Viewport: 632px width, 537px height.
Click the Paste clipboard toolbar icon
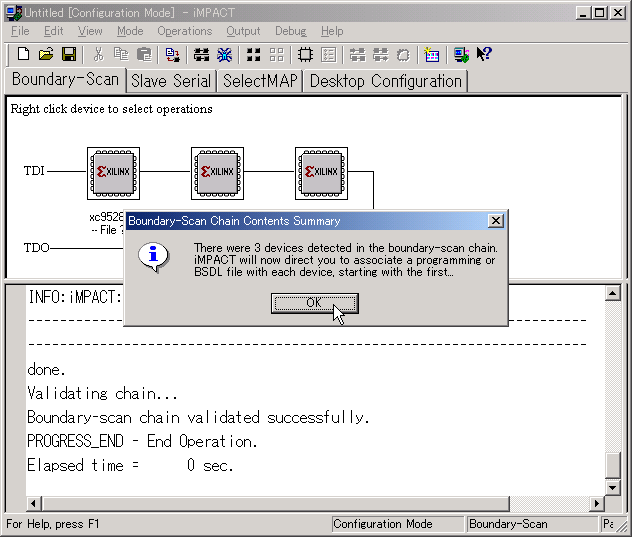click(x=144, y=54)
